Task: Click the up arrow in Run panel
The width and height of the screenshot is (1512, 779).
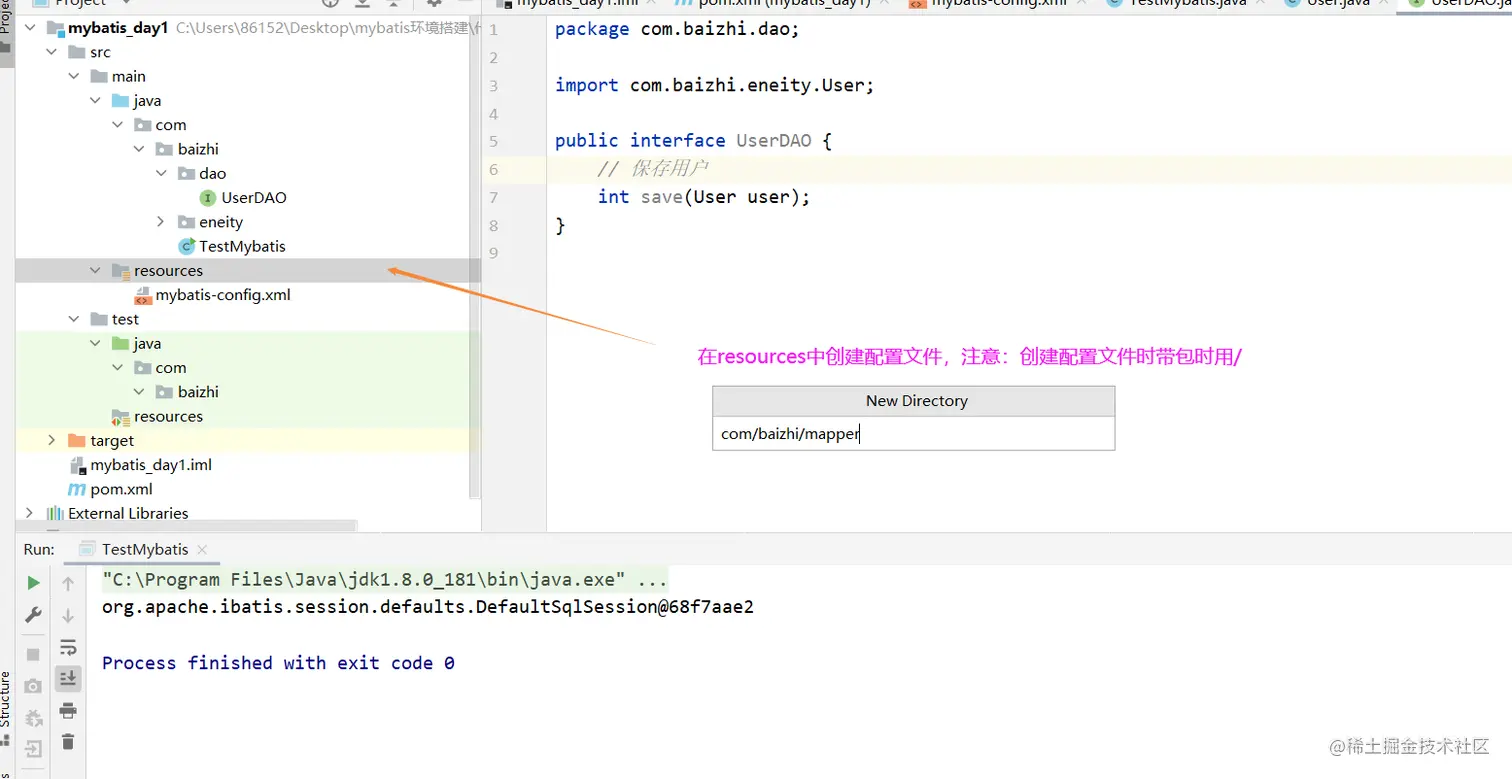Action: point(68,583)
